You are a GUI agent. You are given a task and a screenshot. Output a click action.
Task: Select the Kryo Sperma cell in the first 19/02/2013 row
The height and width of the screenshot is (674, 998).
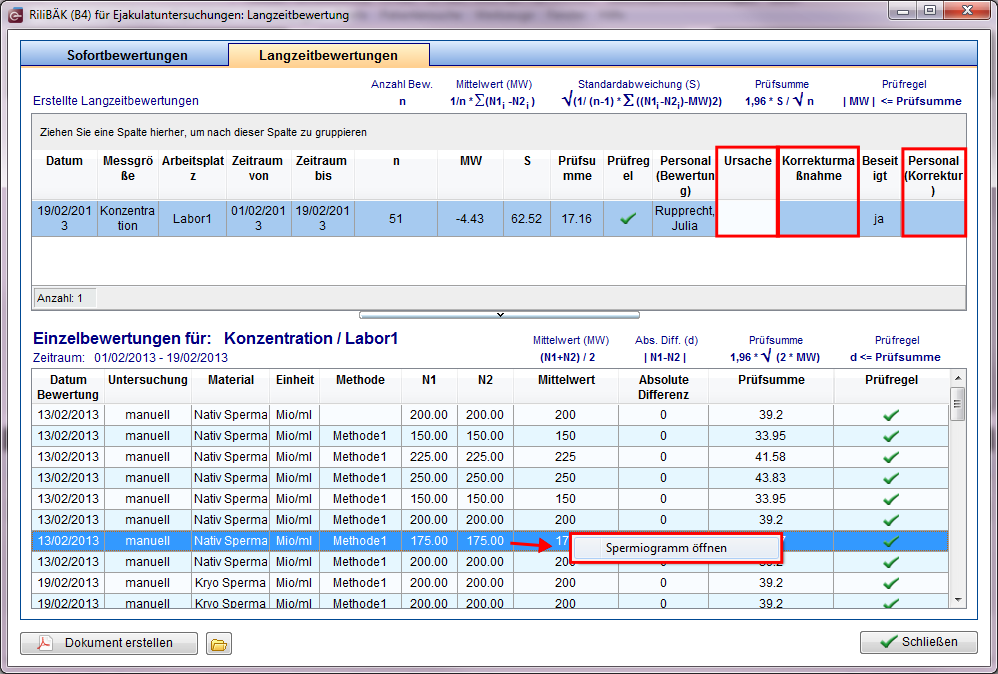(230, 583)
